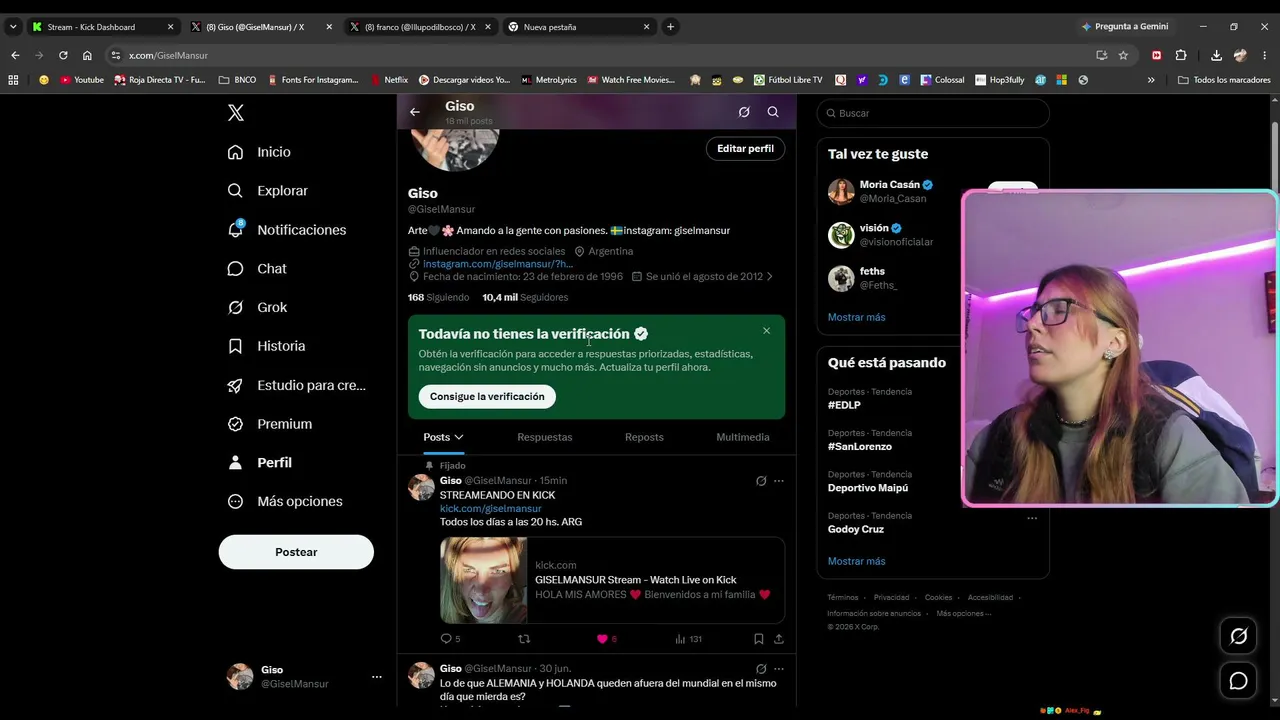
Task: Open the floating Grok button
Action: pos(1238,636)
